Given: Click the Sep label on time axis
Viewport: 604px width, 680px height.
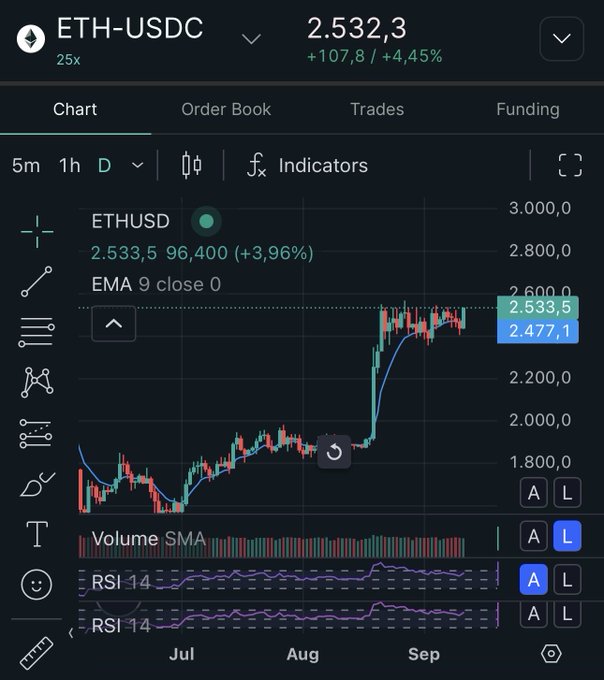Looking at the screenshot, I should click(x=424, y=654).
